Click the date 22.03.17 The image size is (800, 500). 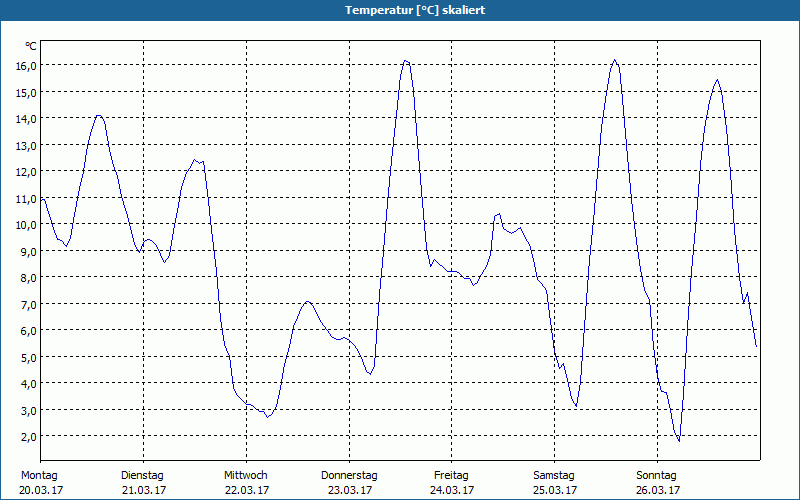point(247,490)
